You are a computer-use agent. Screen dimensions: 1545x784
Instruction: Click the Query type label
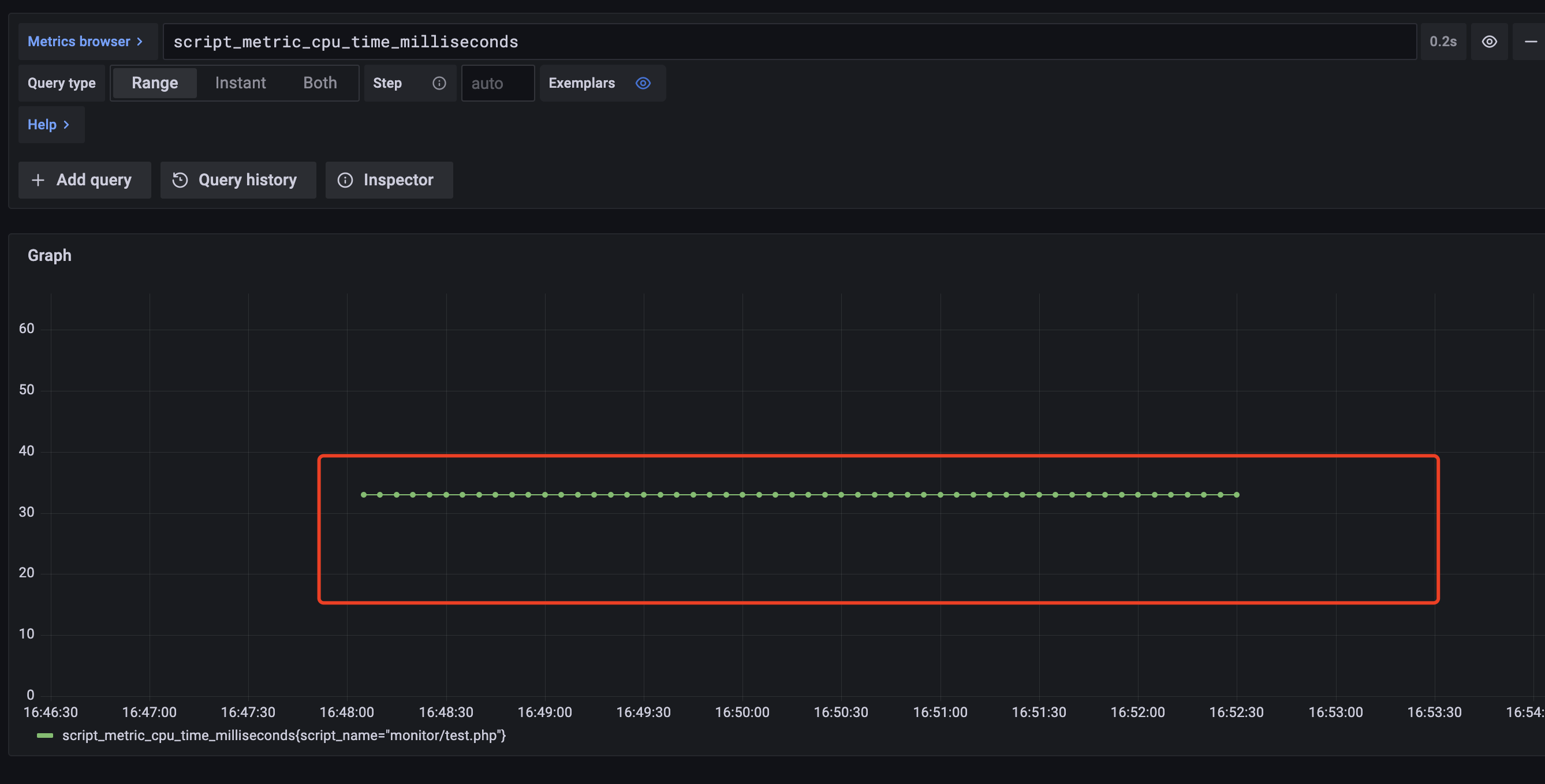[x=61, y=83]
